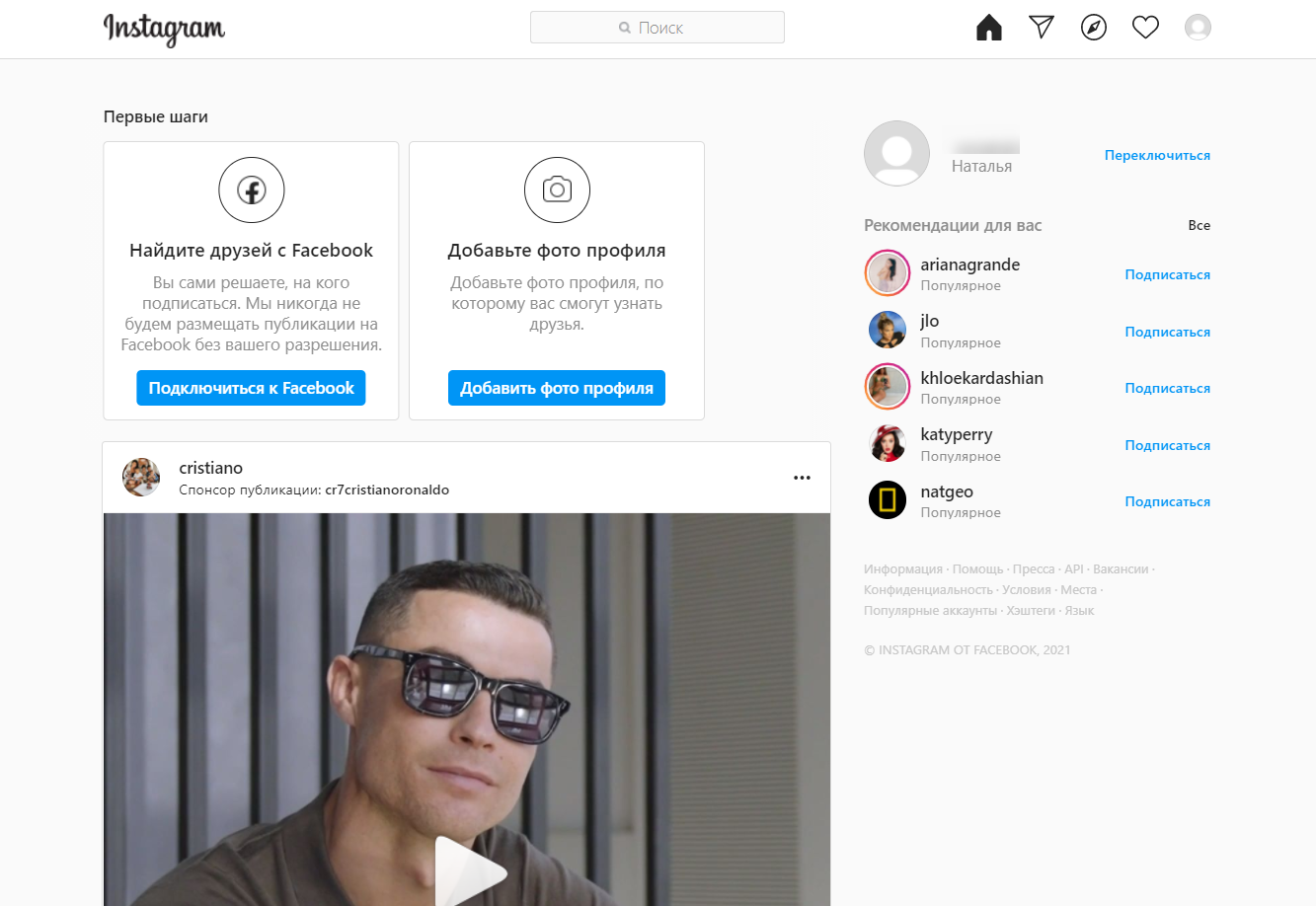Click Переключиться link
Viewport: 1316px width, 906px height.
click(x=1157, y=155)
